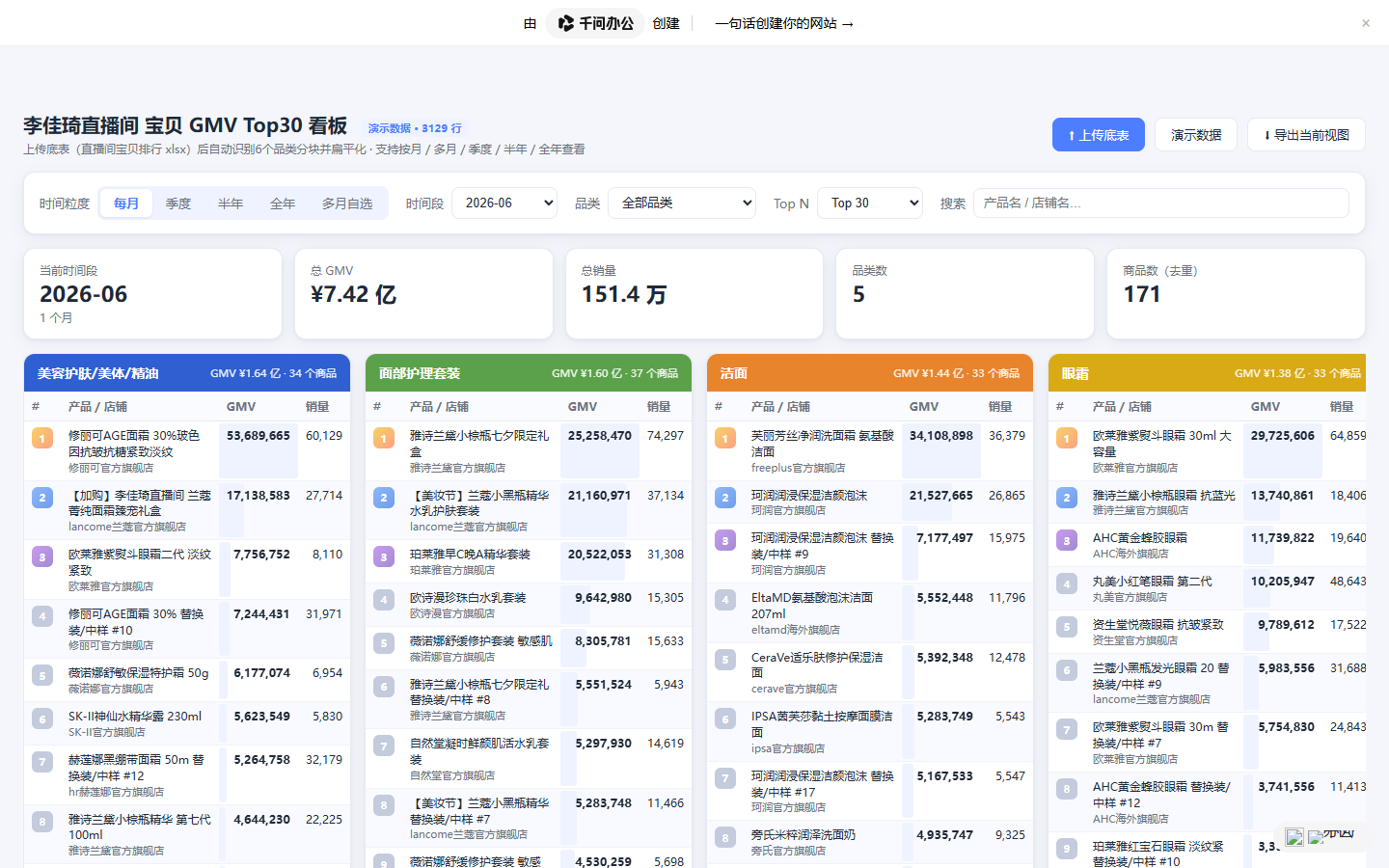Open the 一句话创建你的网站 link
Screen dimensions: 1389x868
784,23
